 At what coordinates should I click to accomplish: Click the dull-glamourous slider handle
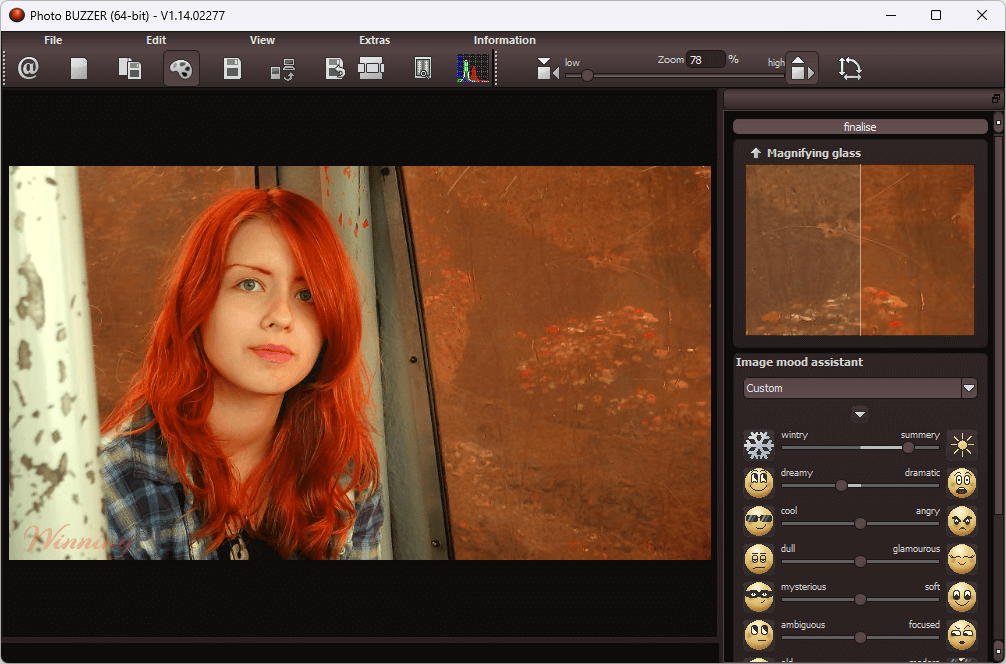pyautogui.click(x=860, y=561)
